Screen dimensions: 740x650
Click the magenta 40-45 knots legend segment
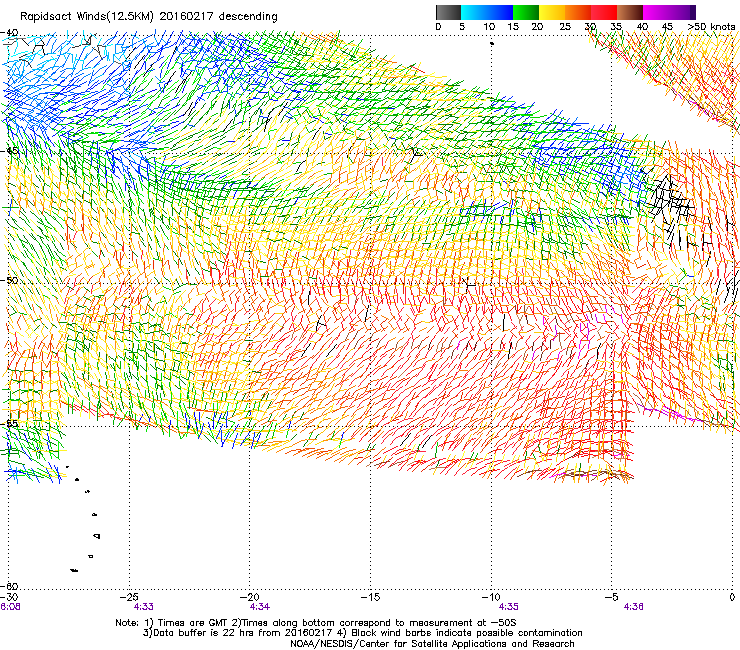click(656, 12)
